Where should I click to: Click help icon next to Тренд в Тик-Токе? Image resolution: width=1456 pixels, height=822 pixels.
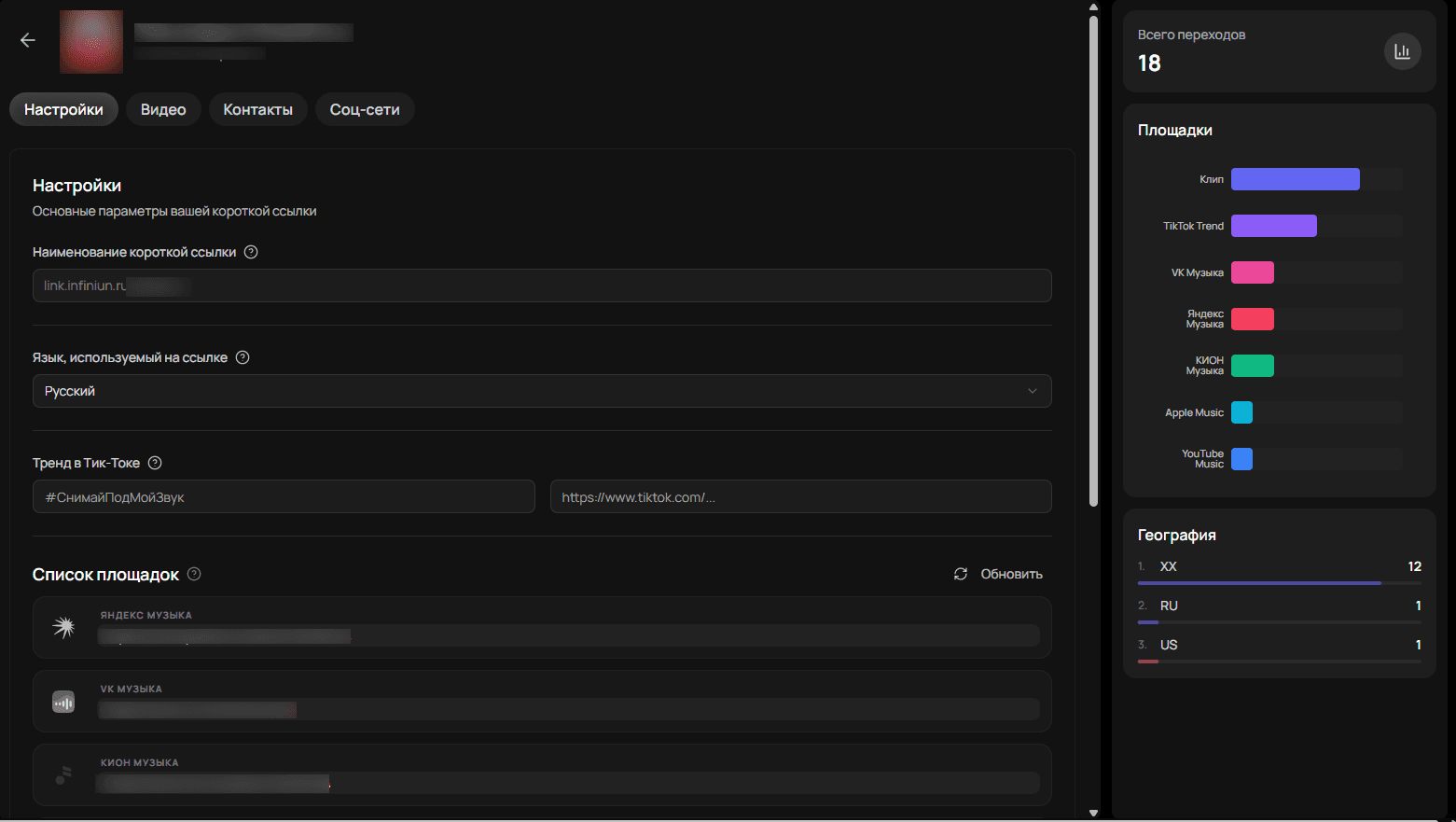coord(155,463)
